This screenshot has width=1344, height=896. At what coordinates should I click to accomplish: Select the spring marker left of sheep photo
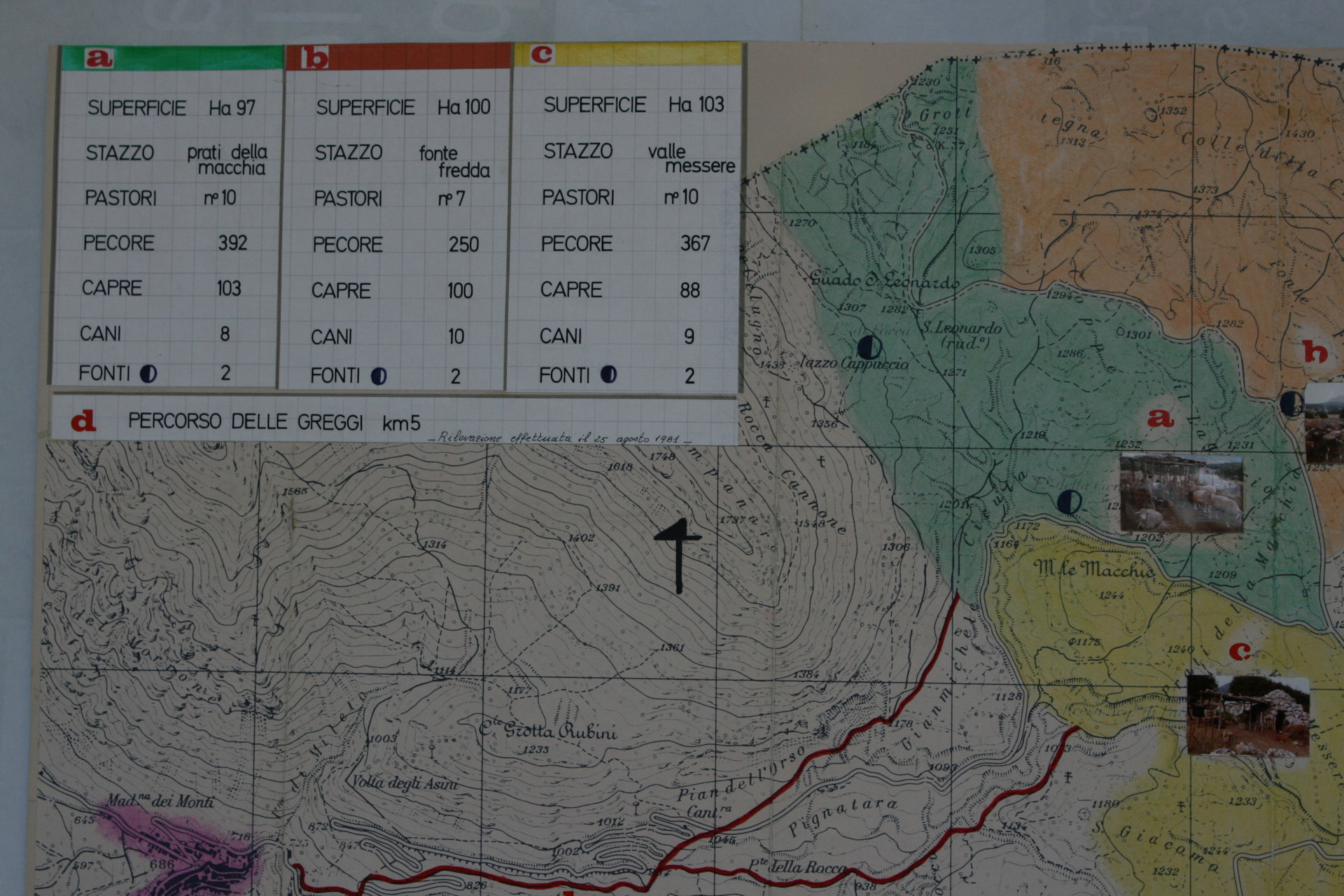(1069, 501)
